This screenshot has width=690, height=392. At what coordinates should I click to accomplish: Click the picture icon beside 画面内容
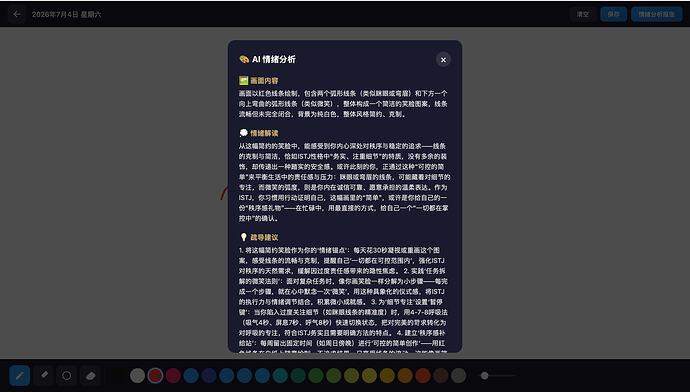click(243, 81)
